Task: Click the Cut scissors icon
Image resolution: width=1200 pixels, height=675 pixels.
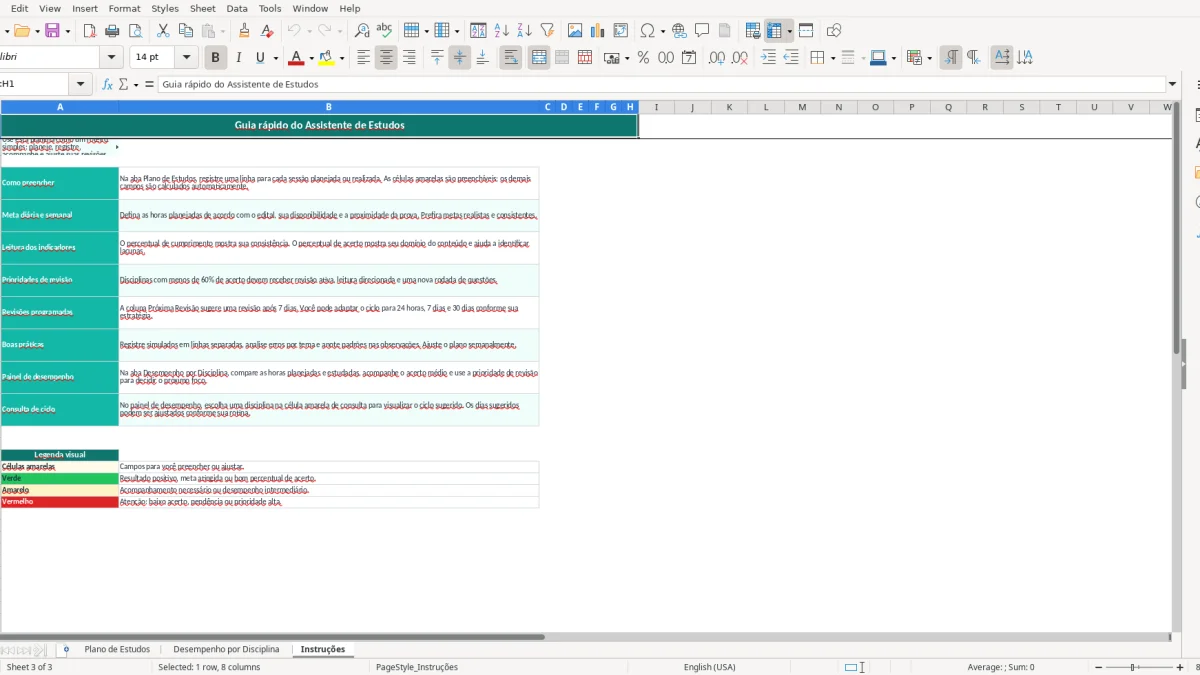Action: tap(163, 31)
